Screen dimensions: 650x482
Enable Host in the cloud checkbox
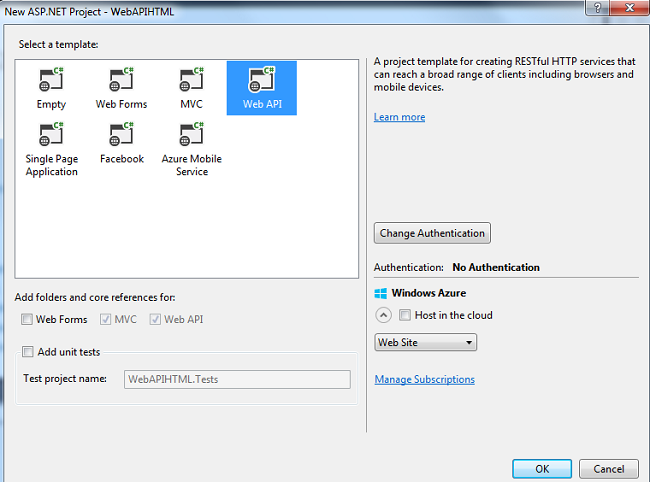405,315
